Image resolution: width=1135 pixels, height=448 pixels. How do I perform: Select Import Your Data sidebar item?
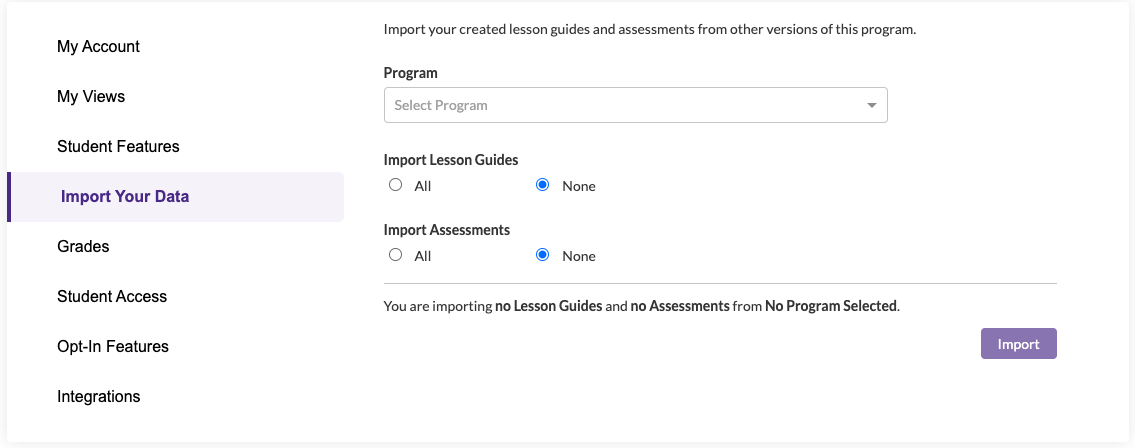point(125,197)
